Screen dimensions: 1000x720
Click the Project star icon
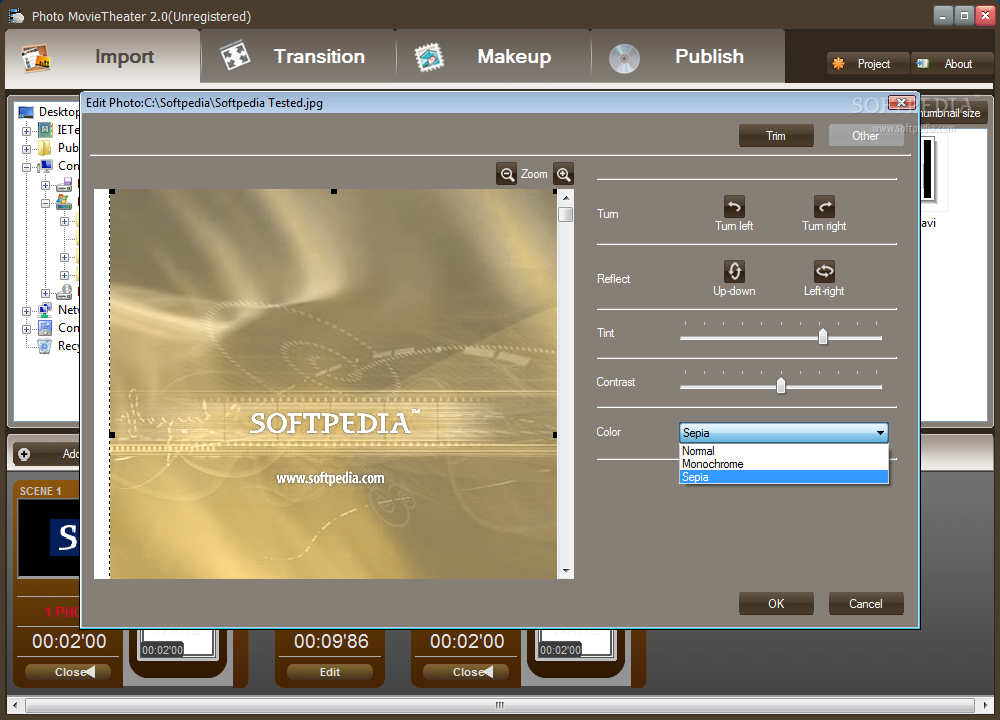pos(839,64)
